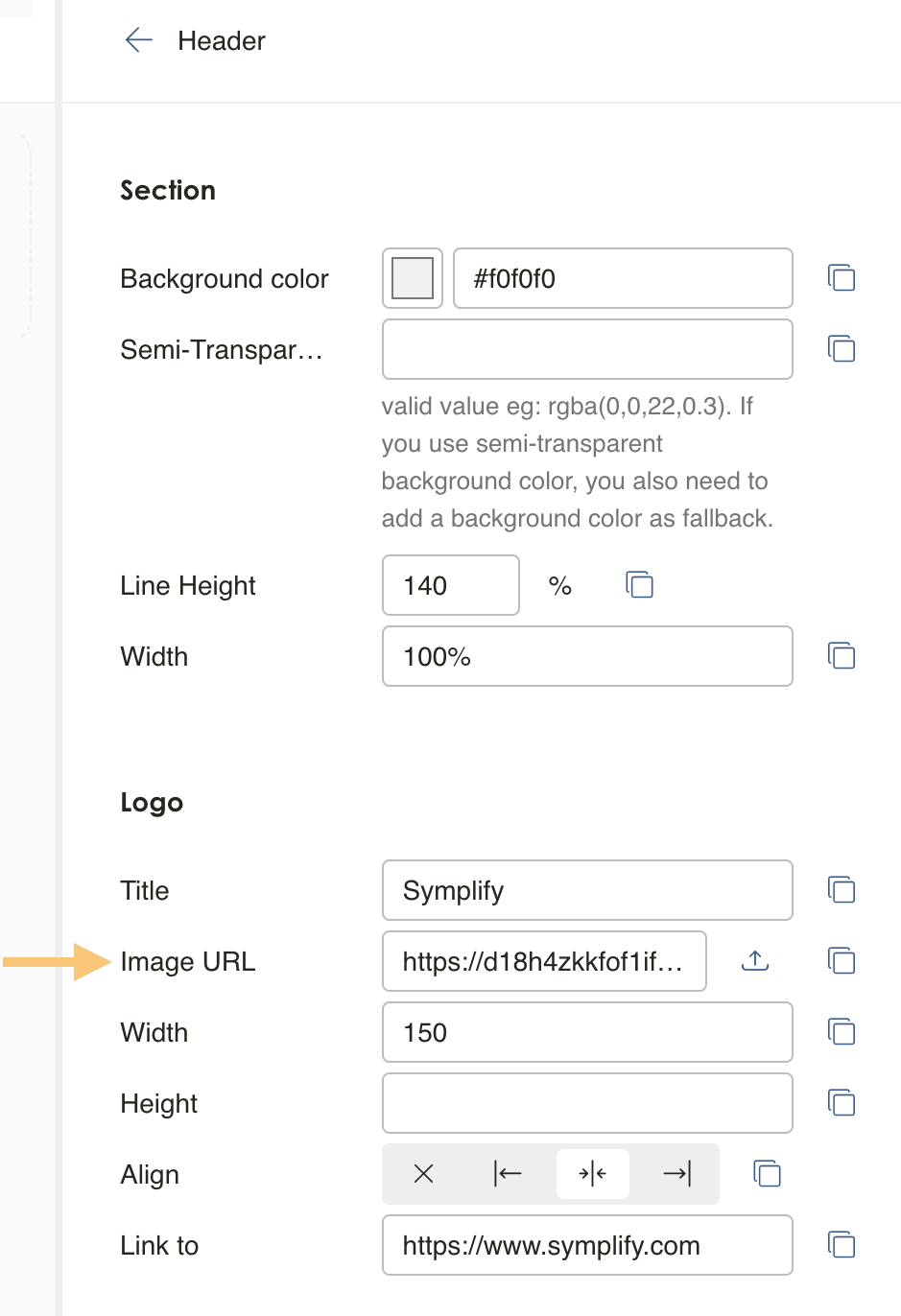Align the logo to the left
901x1316 pixels.
(508, 1174)
